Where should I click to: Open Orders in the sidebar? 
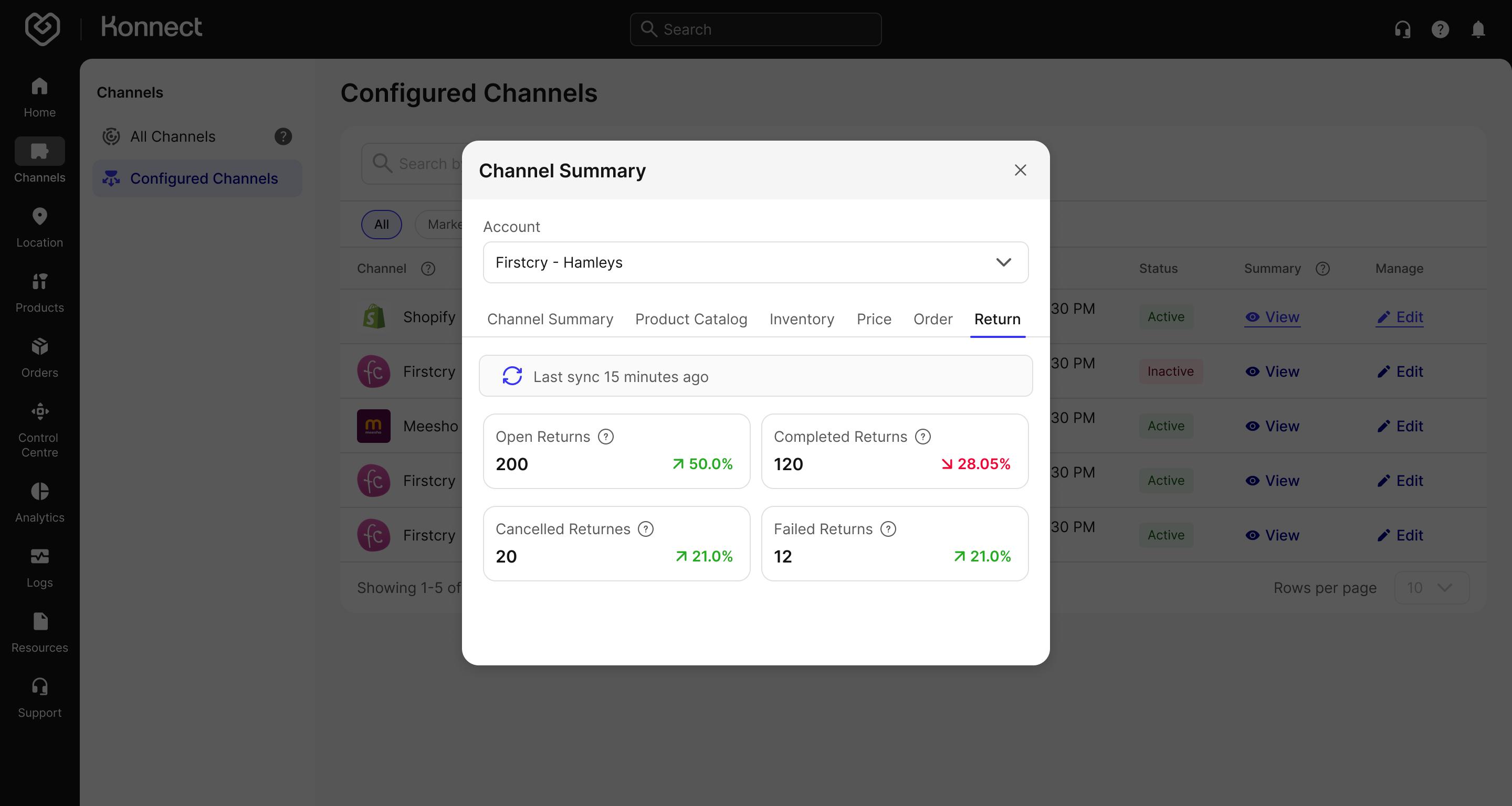pos(39,358)
